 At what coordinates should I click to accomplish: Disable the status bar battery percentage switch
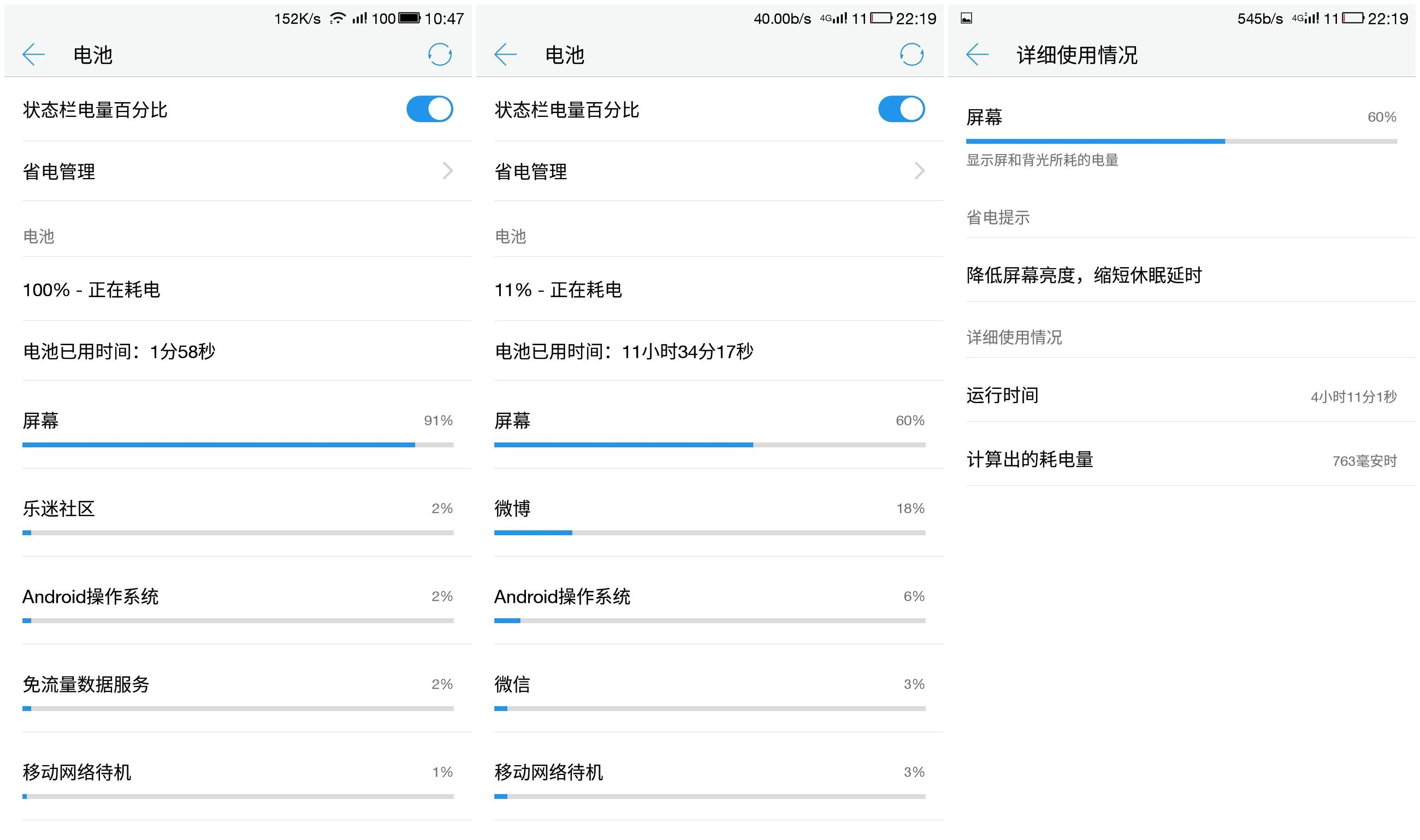tap(430, 109)
